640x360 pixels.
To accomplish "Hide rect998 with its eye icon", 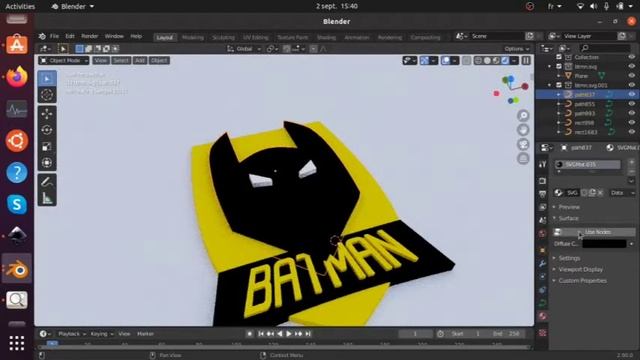I will coord(632,122).
